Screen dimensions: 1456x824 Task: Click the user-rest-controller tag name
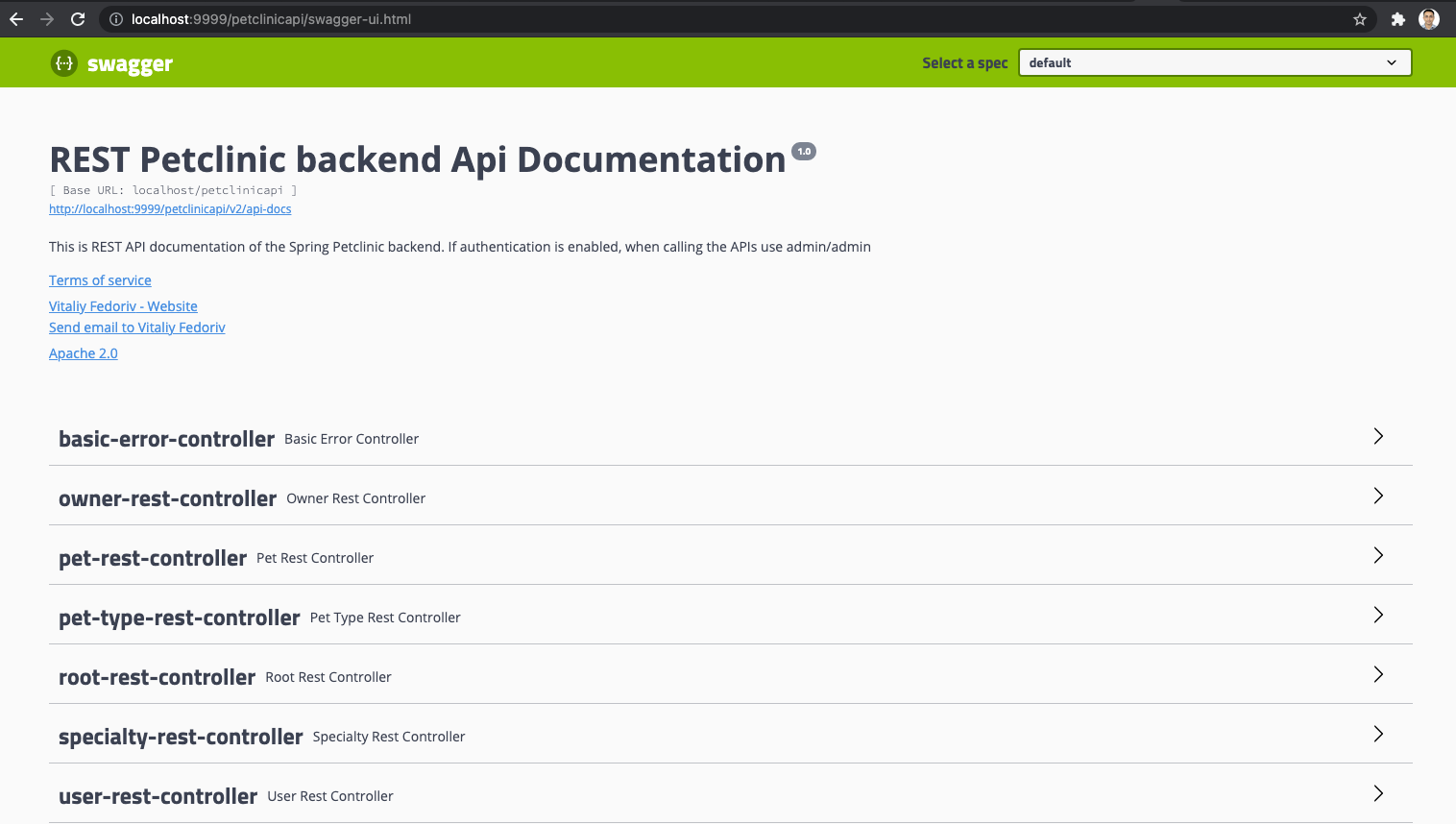pos(158,796)
